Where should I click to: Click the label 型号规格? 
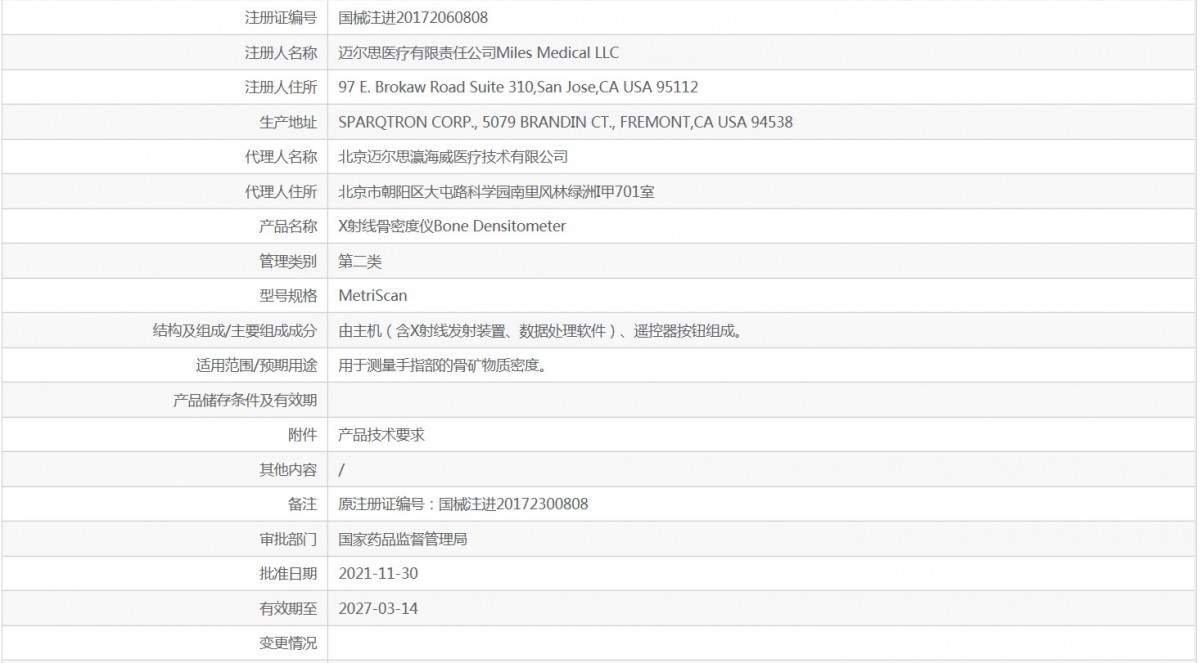point(288,295)
